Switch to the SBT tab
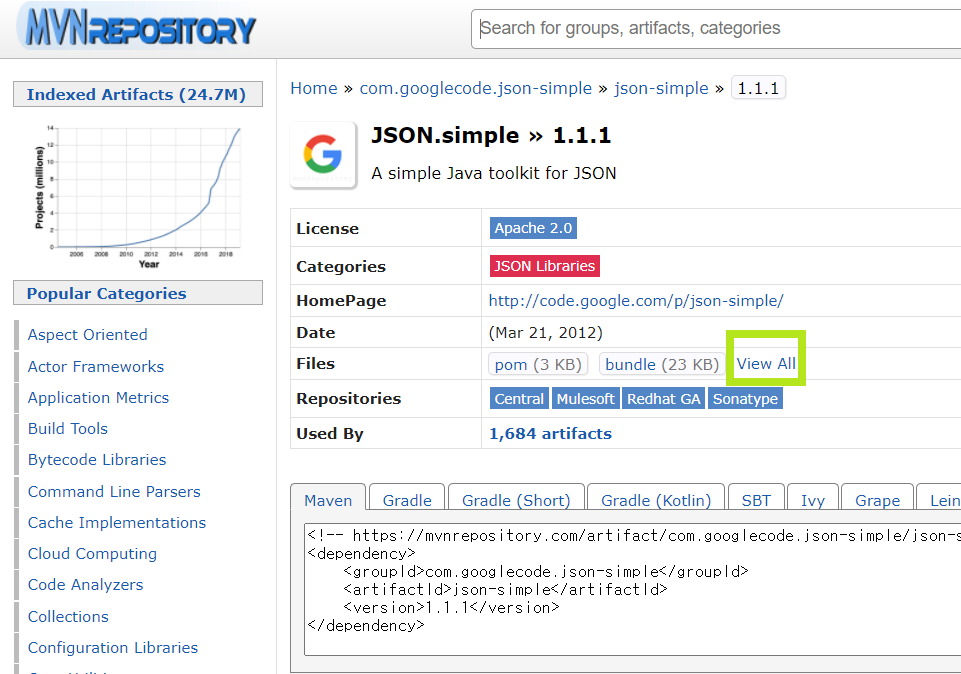961x674 pixels. tap(756, 499)
